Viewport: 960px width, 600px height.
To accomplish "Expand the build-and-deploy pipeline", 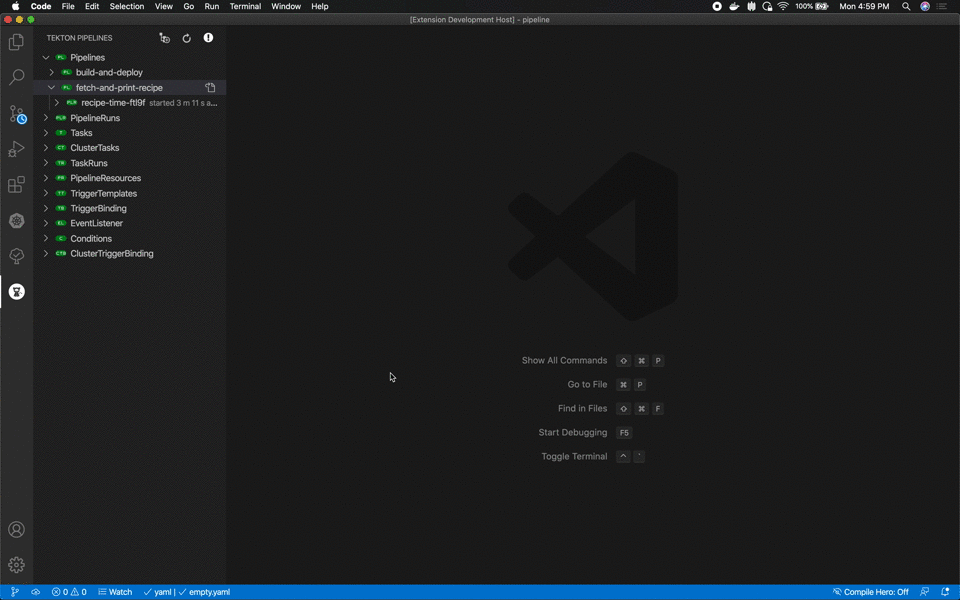I will pyautogui.click(x=51, y=72).
